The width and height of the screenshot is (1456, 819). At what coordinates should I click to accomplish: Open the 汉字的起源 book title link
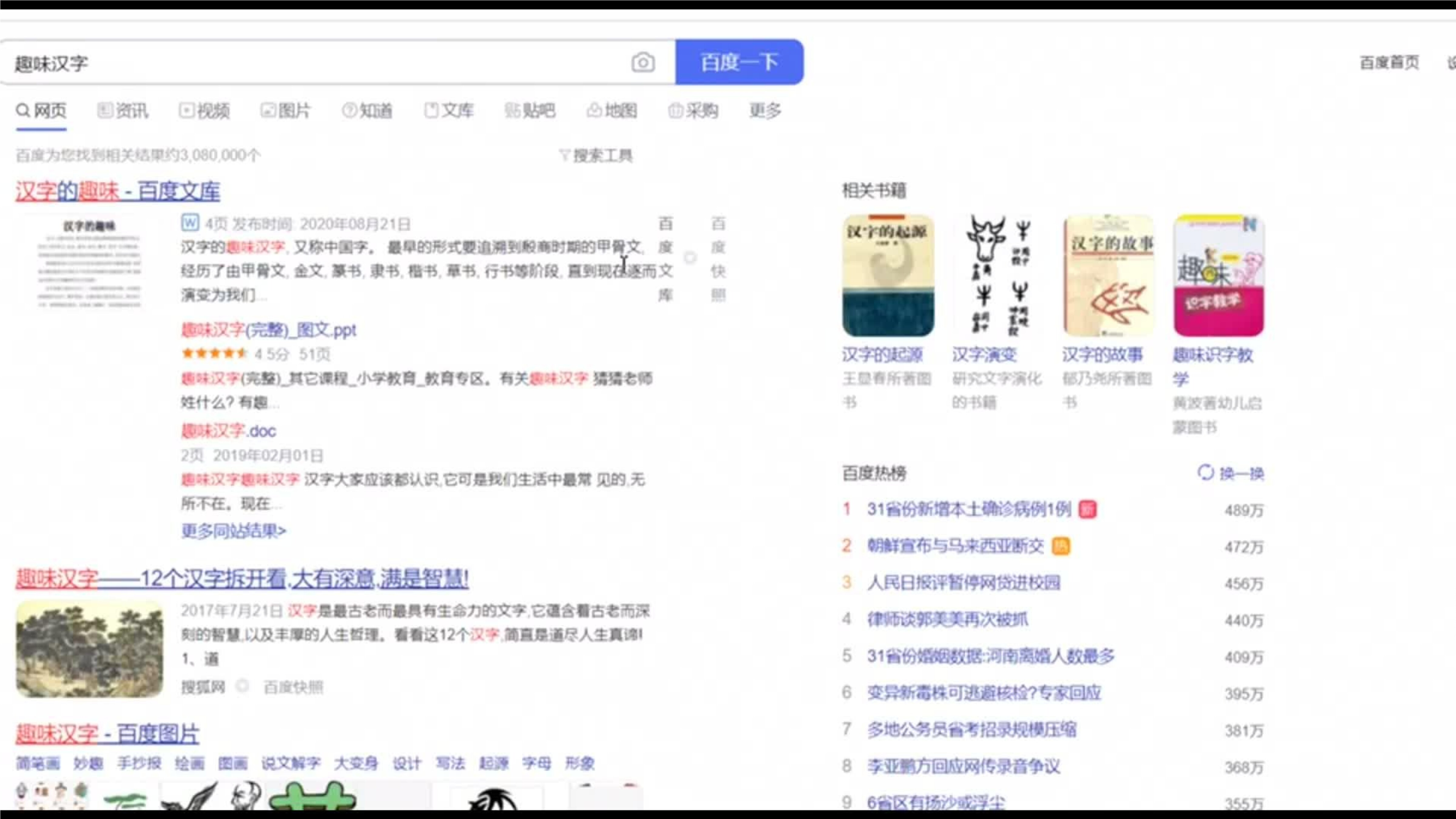click(x=882, y=355)
